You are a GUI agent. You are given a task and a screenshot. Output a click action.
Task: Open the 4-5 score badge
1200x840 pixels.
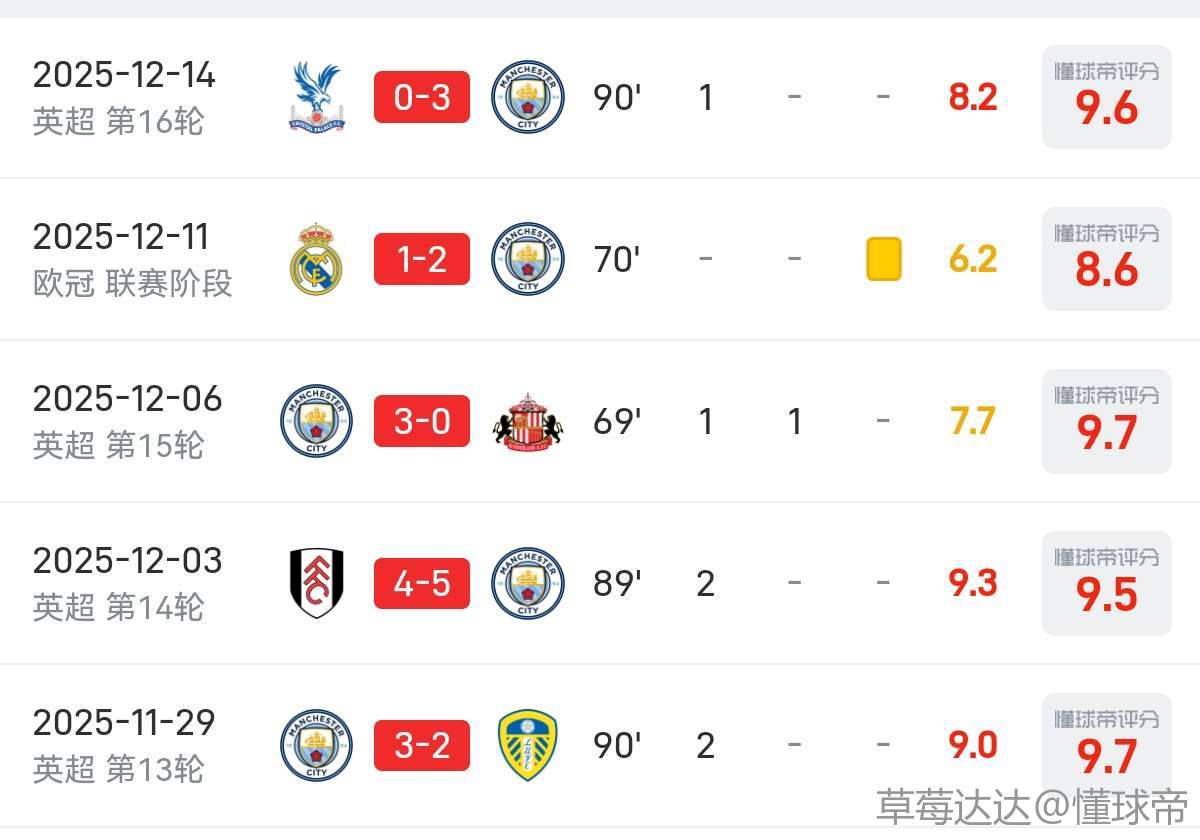point(421,583)
